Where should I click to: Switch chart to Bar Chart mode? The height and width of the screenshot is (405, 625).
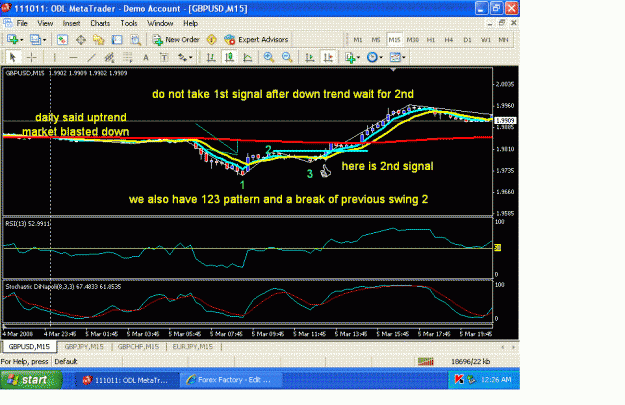click(211, 57)
